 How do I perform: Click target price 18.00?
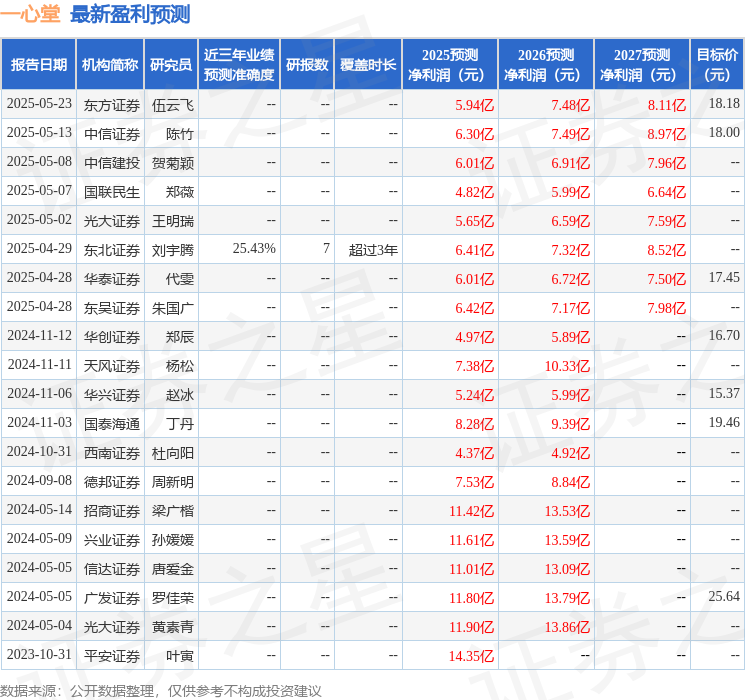click(x=724, y=133)
